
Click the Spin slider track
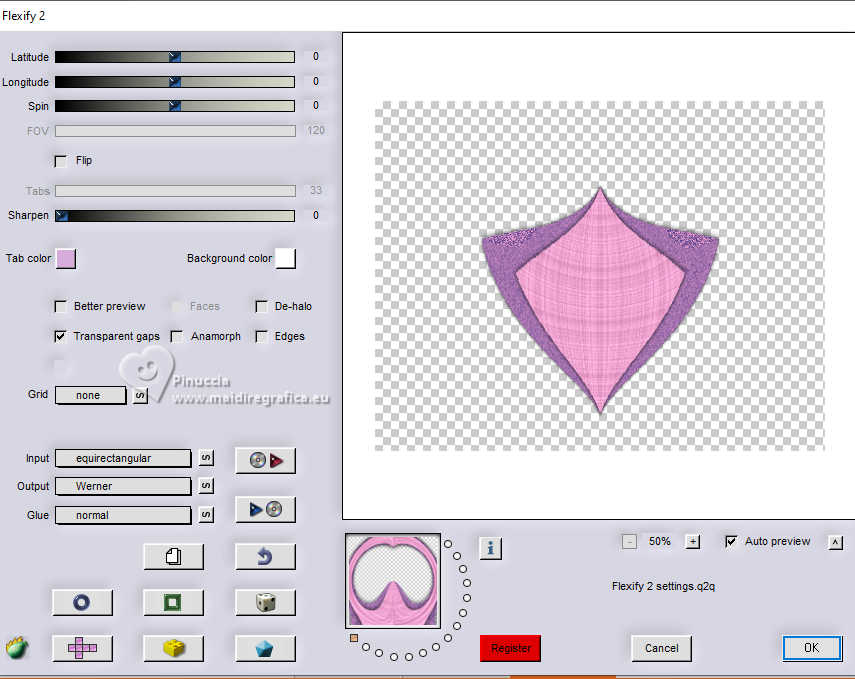click(x=174, y=106)
